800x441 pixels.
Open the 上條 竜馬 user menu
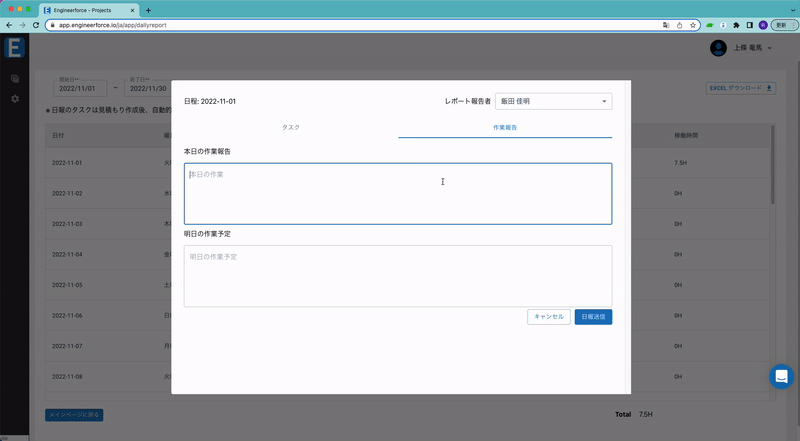click(x=753, y=48)
